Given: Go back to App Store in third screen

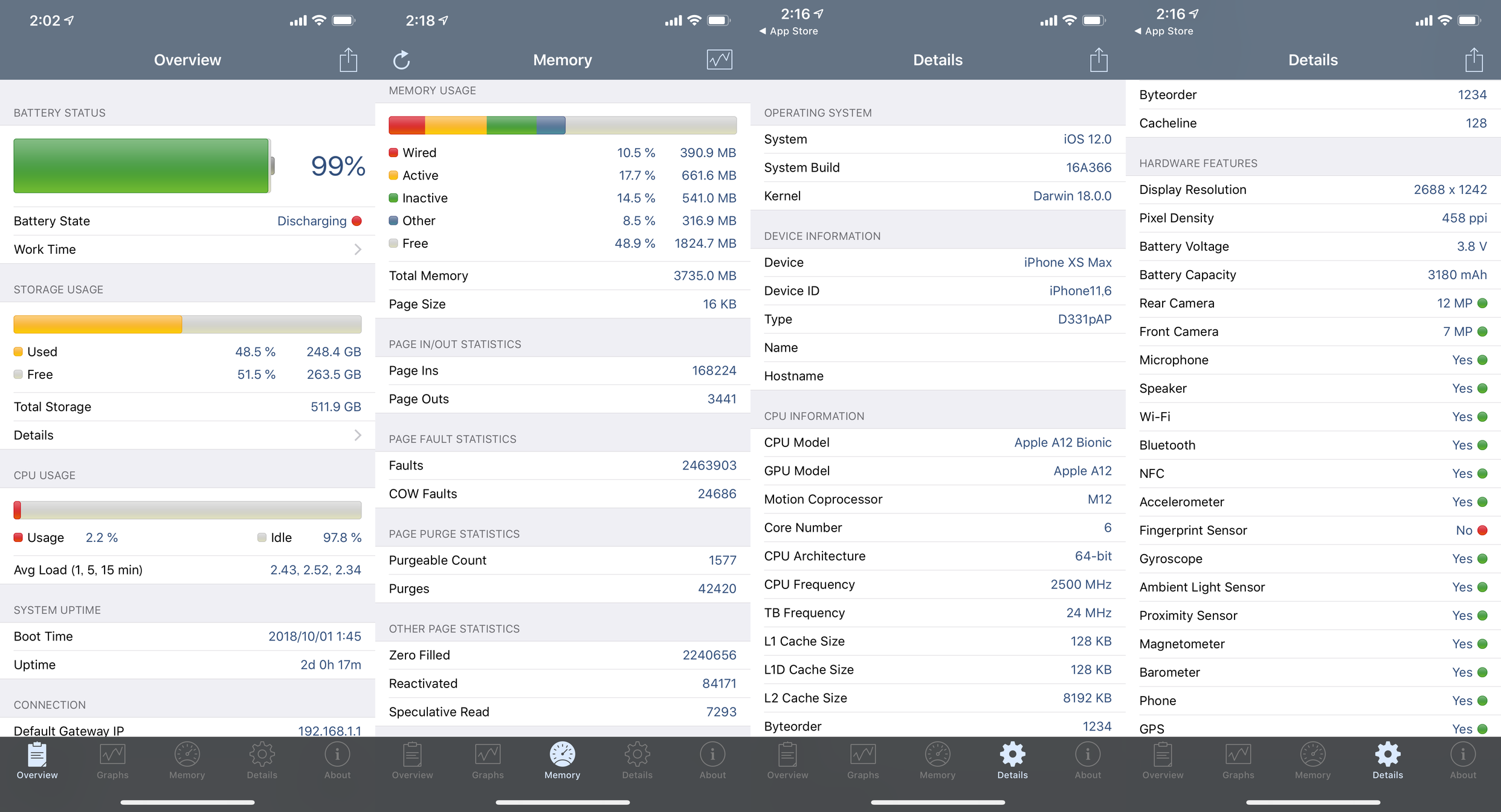Looking at the screenshot, I should pyautogui.click(x=789, y=31).
